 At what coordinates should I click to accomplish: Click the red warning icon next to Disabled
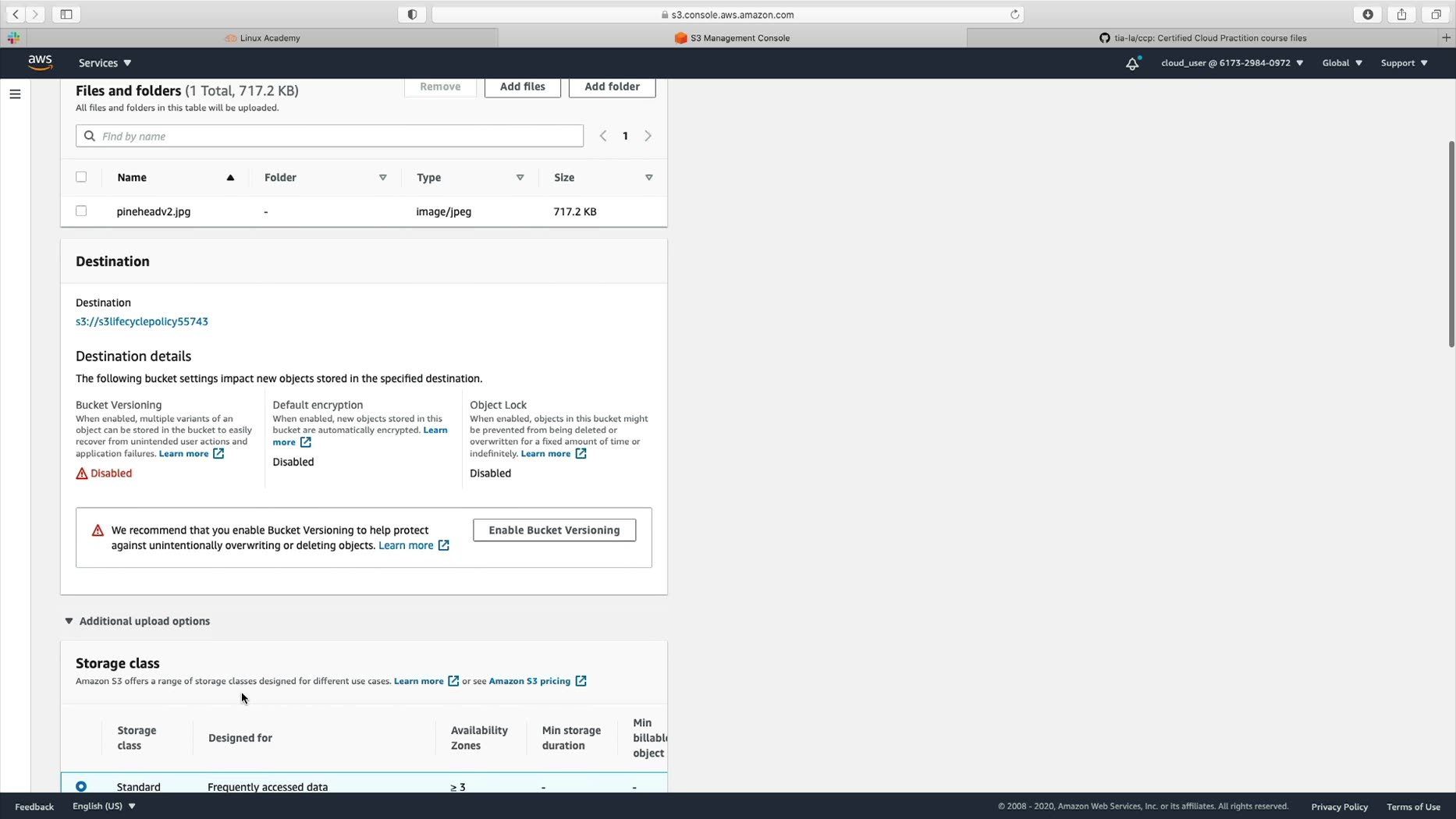pyautogui.click(x=82, y=473)
